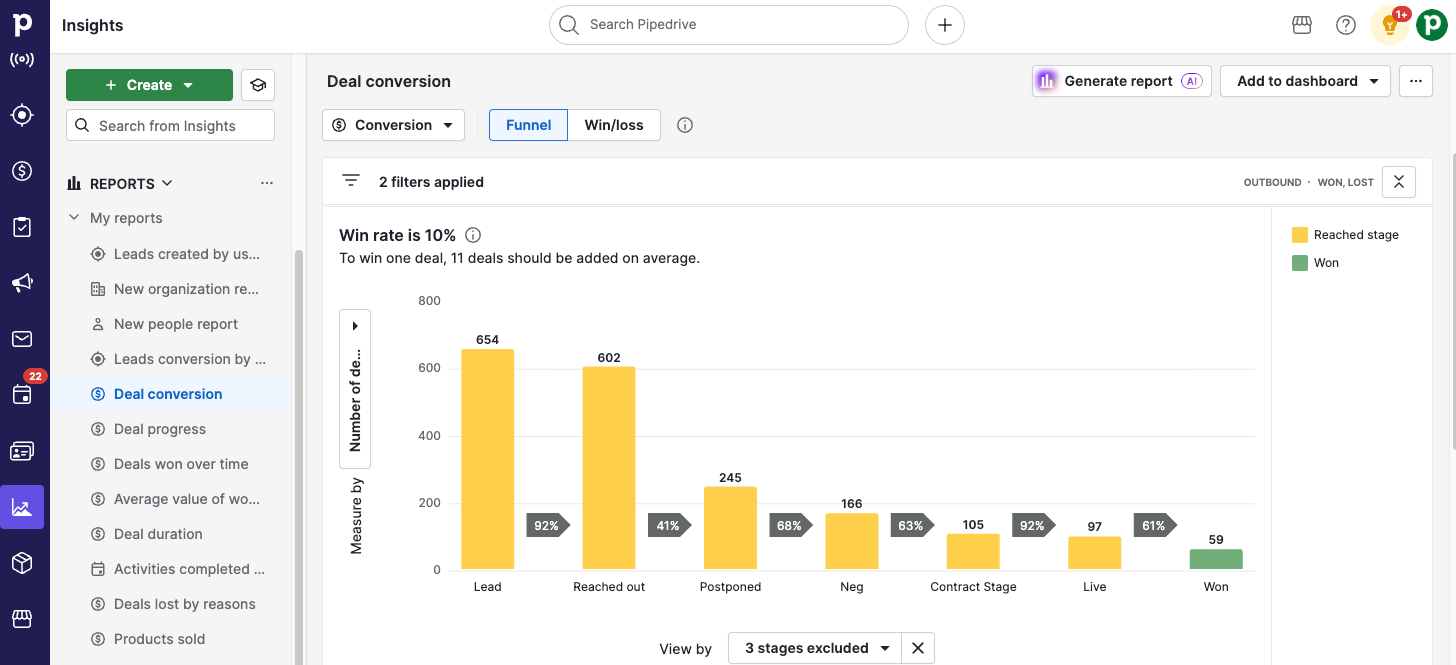Open the Conversion report type dropdown

click(x=393, y=125)
